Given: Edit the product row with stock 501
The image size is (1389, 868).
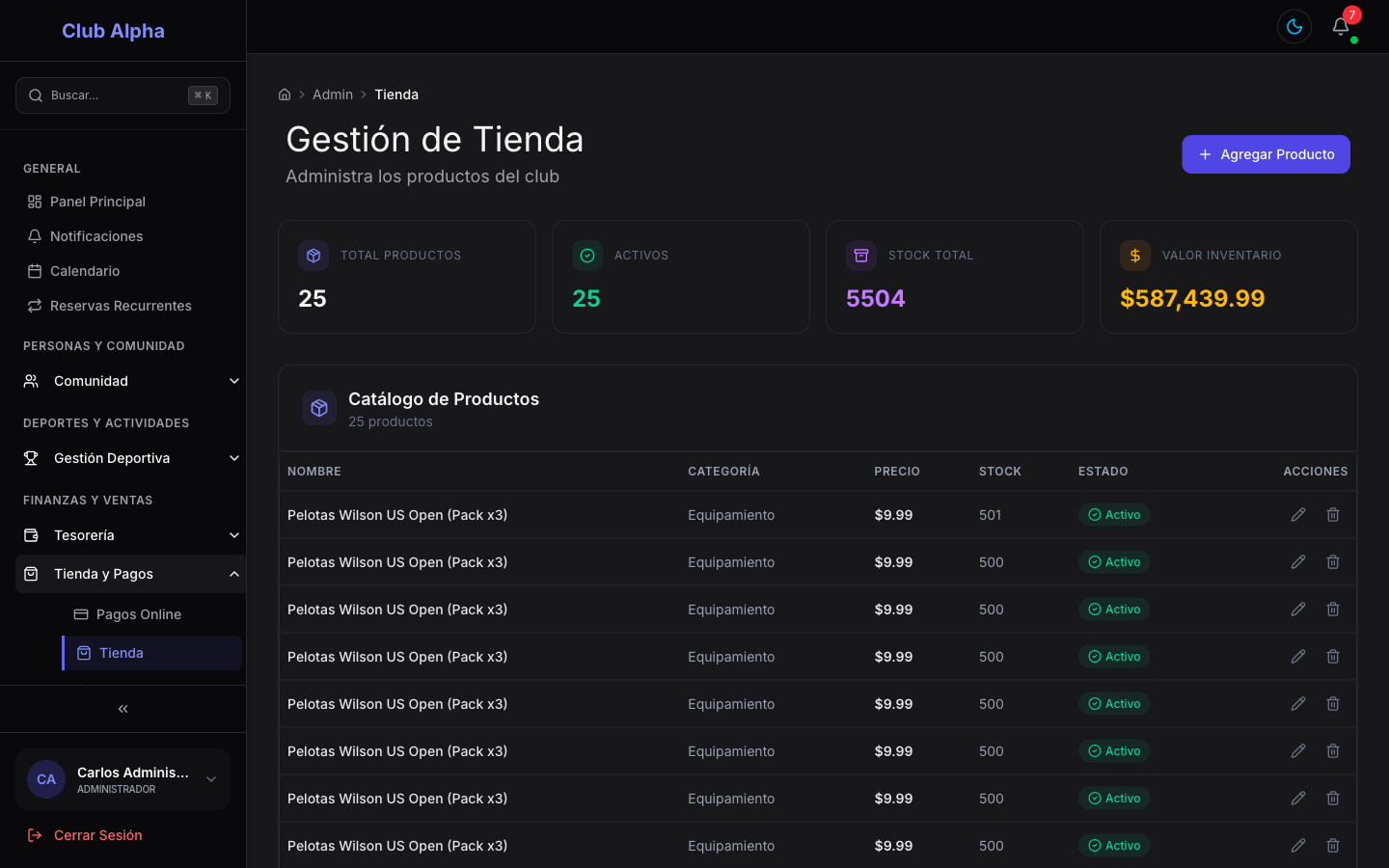Looking at the screenshot, I should pyautogui.click(x=1298, y=515).
